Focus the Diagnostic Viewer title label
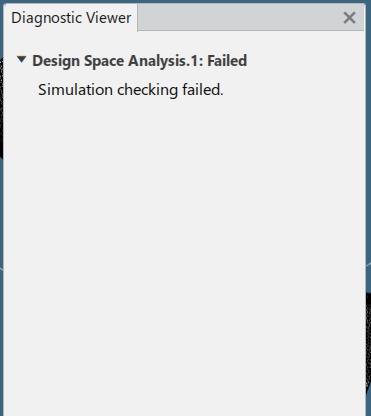 71,18
